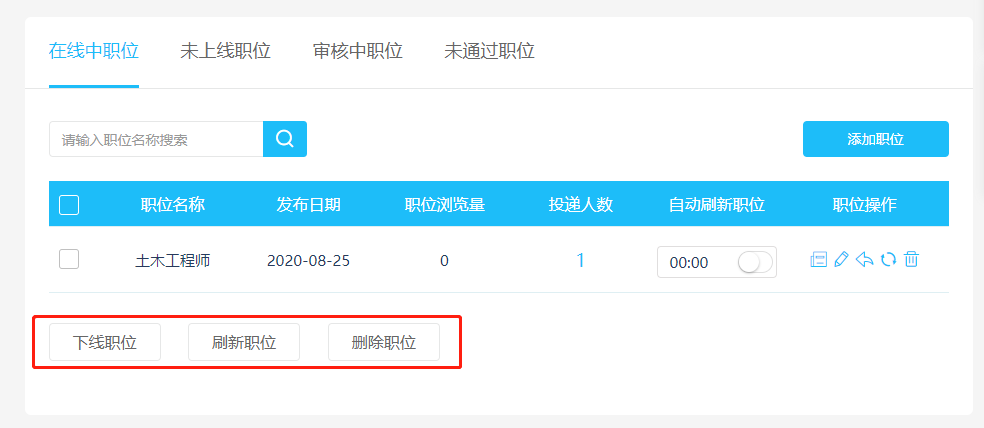The image size is (984, 428).
Task: Go to the 未通过职位 tab
Action: pyautogui.click(x=489, y=51)
